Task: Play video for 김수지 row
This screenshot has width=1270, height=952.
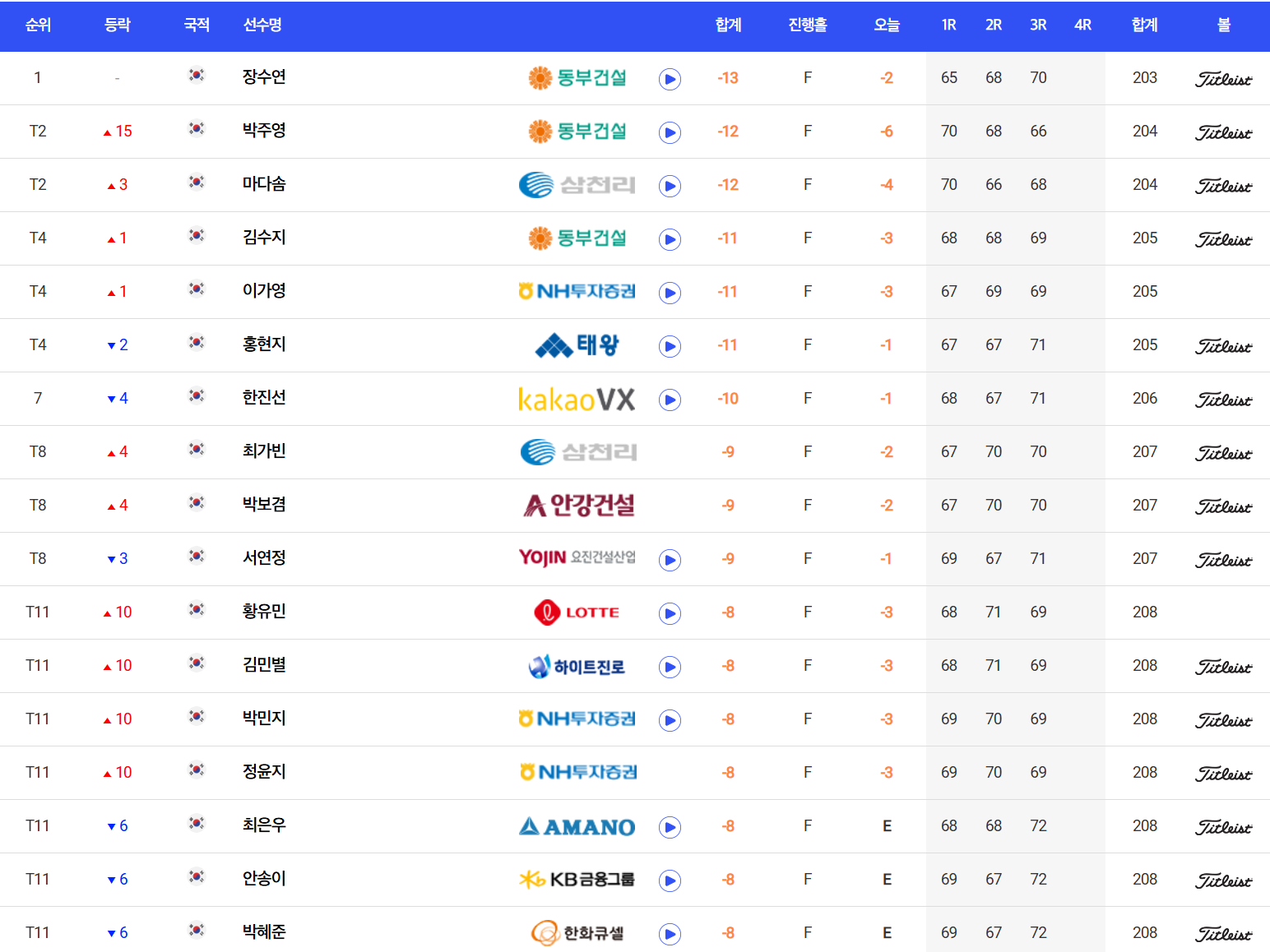Action: click(x=670, y=239)
